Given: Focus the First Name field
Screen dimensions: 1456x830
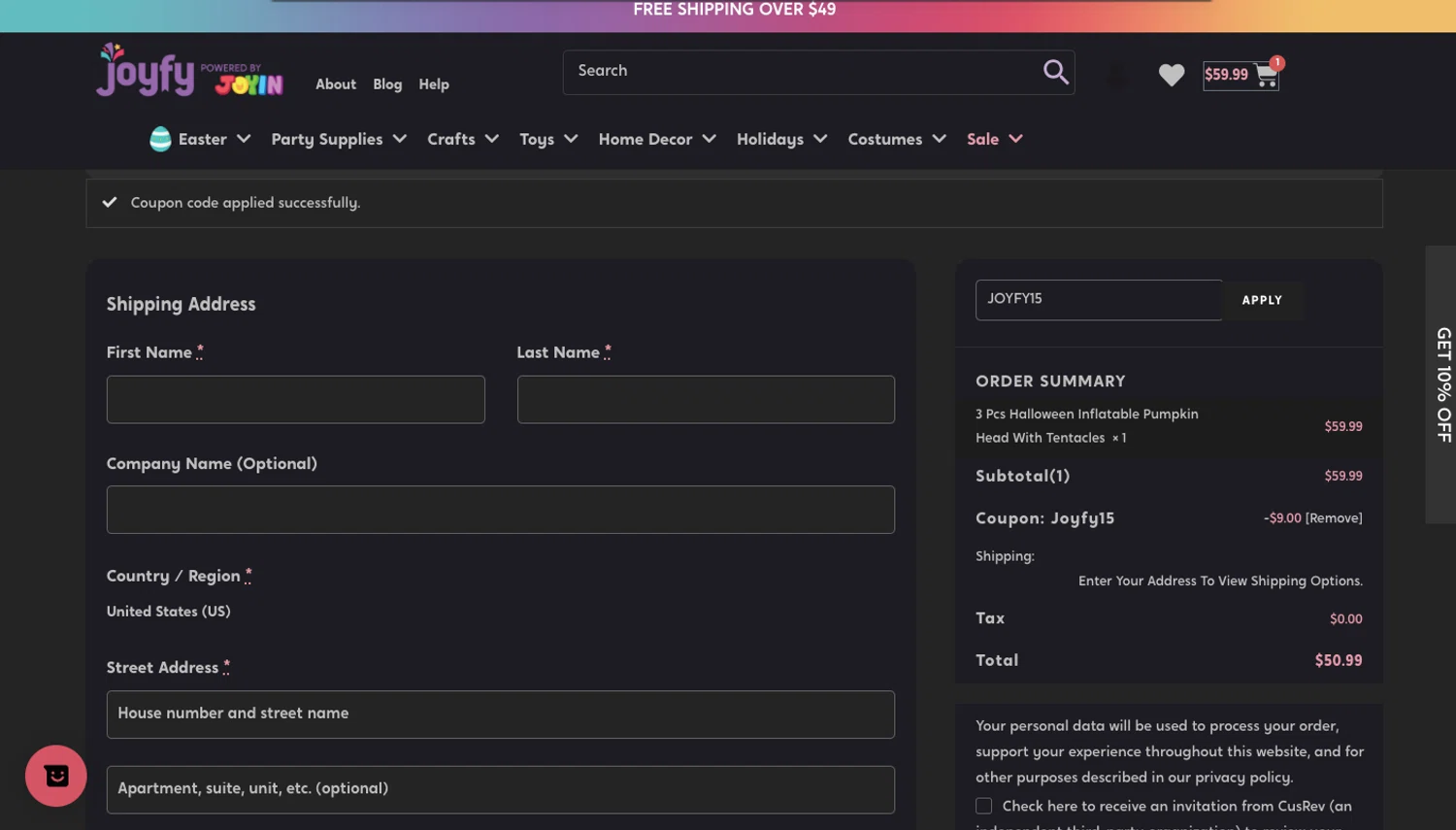Looking at the screenshot, I should (x=295, y=399).
